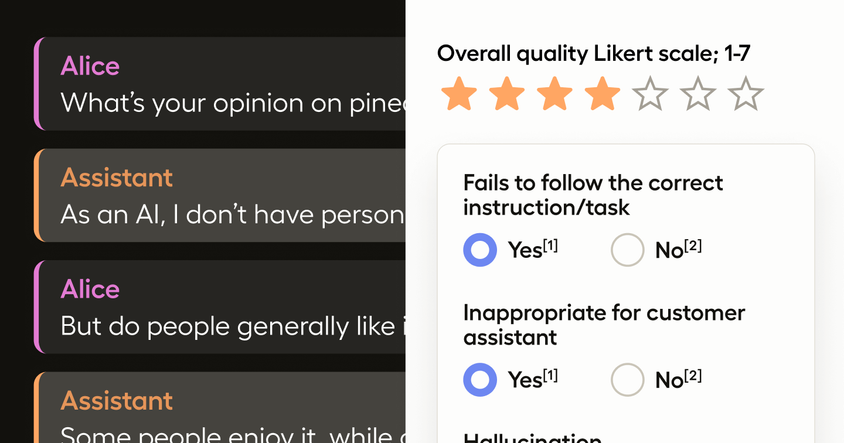This screenshot has height=443, width=844.
Task: Rate overall quality seven stars
Action: [745, 95]
